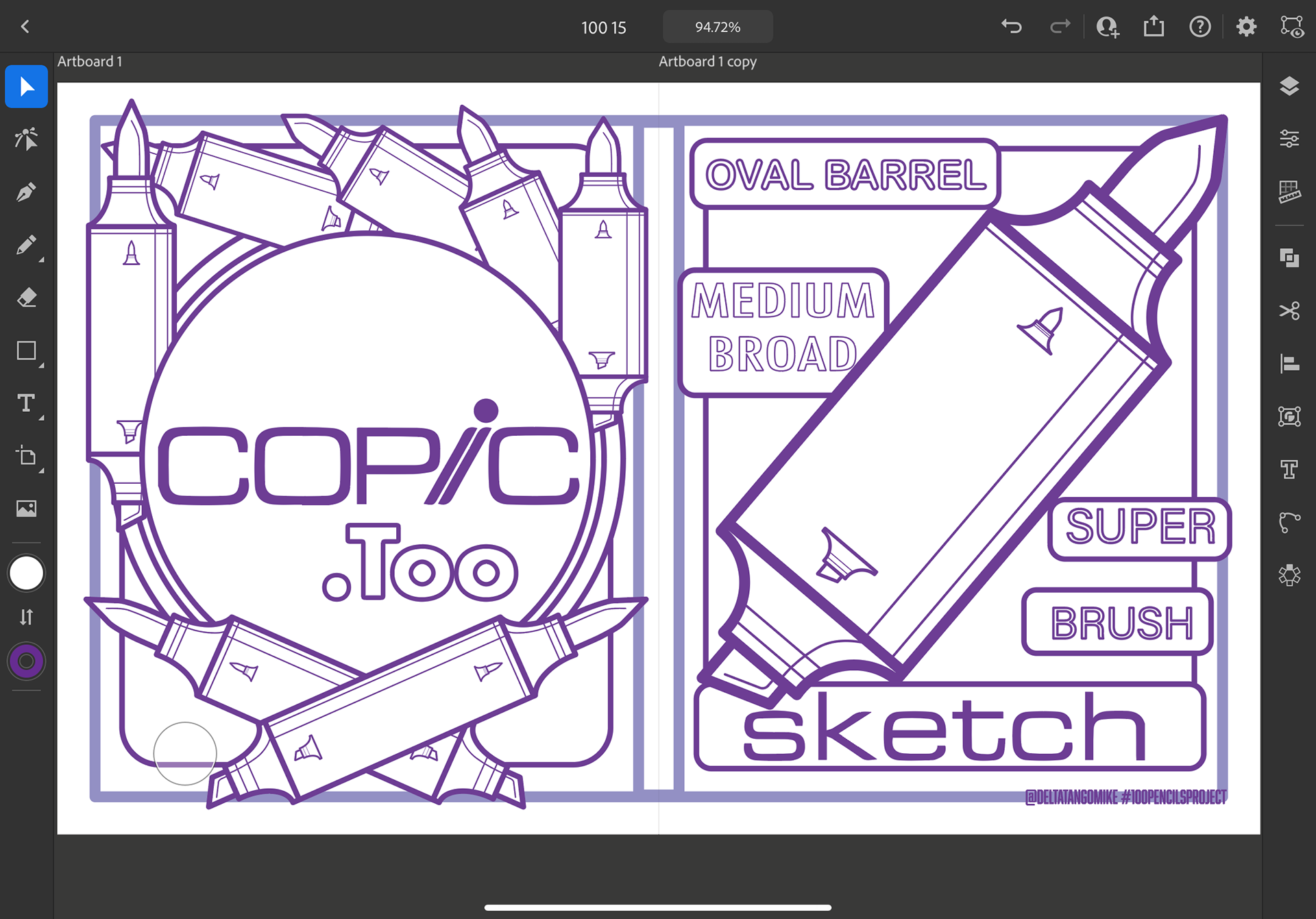1316x919 pixels.
Task: Select the Artboard 1 copy label
Action: (707, 62)
